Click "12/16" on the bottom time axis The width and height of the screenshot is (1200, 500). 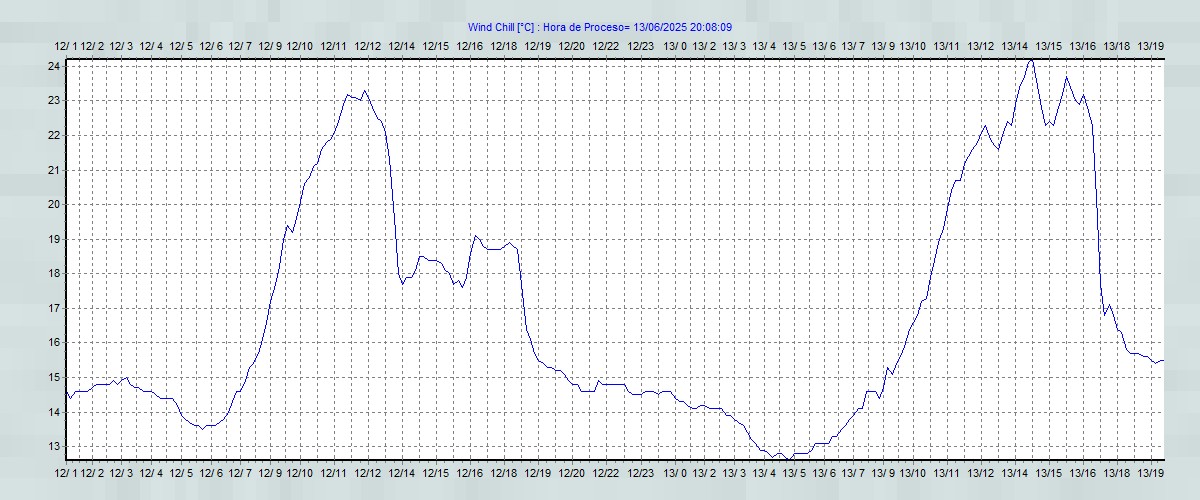(470, 472)
